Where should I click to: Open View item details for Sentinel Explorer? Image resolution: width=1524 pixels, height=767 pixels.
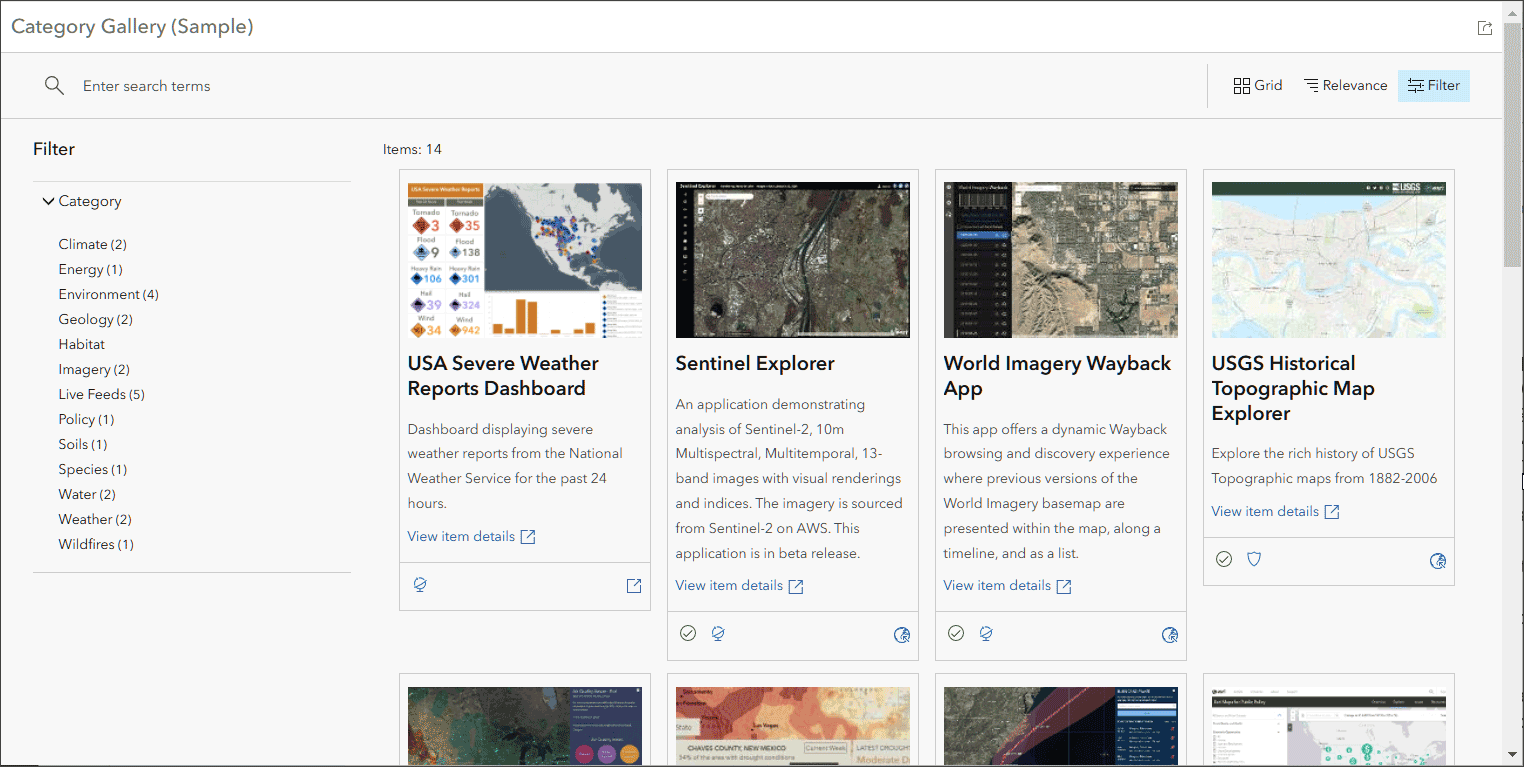(x=729, y=586)
